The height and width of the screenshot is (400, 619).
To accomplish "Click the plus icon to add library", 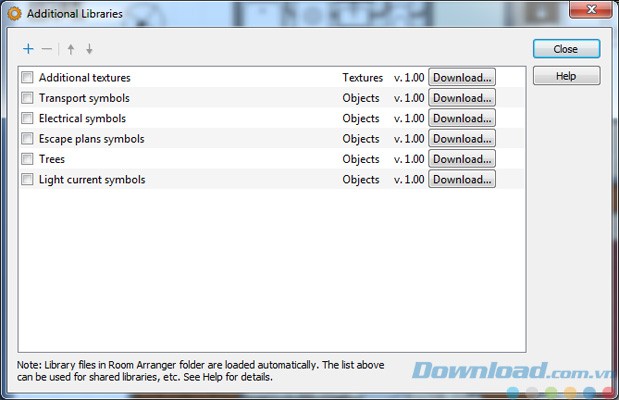I will coord(28,49).
